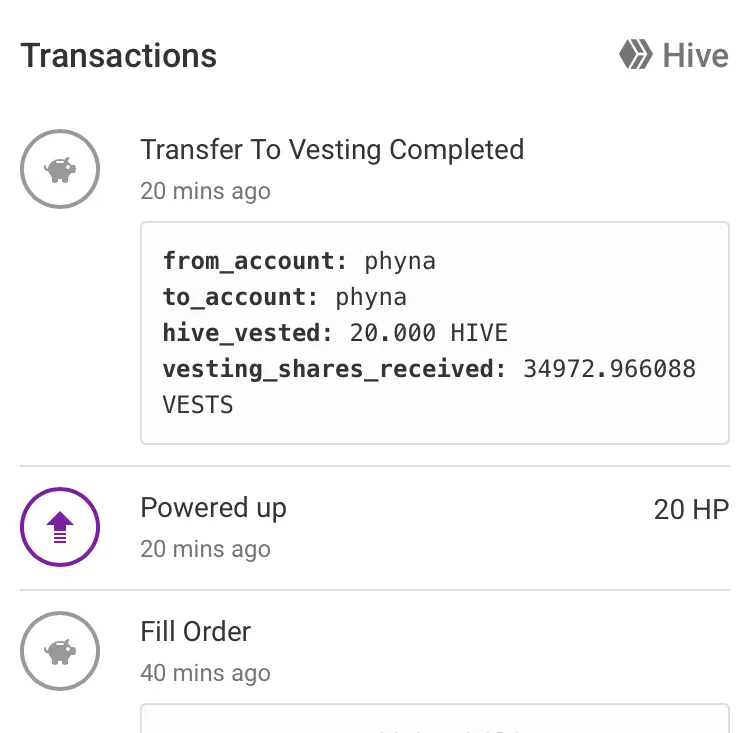The height and width of the screenshot is (733, 750).
Task: Click the Hive logo icon
Action: coord(636,55)
